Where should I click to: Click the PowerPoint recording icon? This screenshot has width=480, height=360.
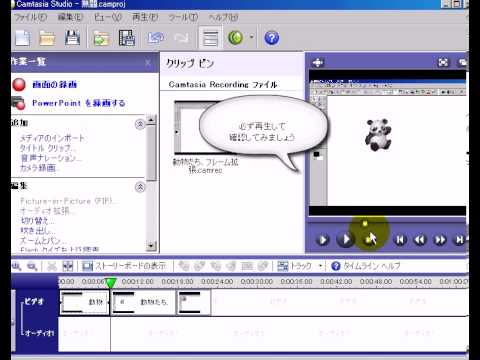click(x=18, y=103)
